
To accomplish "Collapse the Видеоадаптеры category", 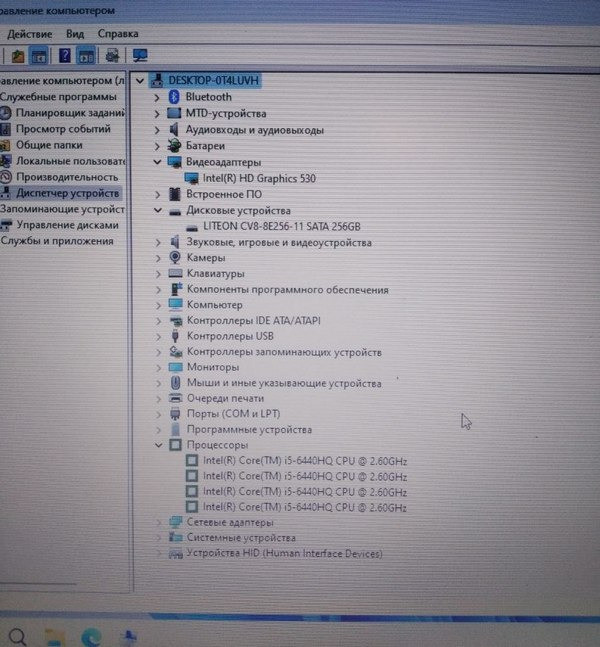I will (x=157, y=162).
